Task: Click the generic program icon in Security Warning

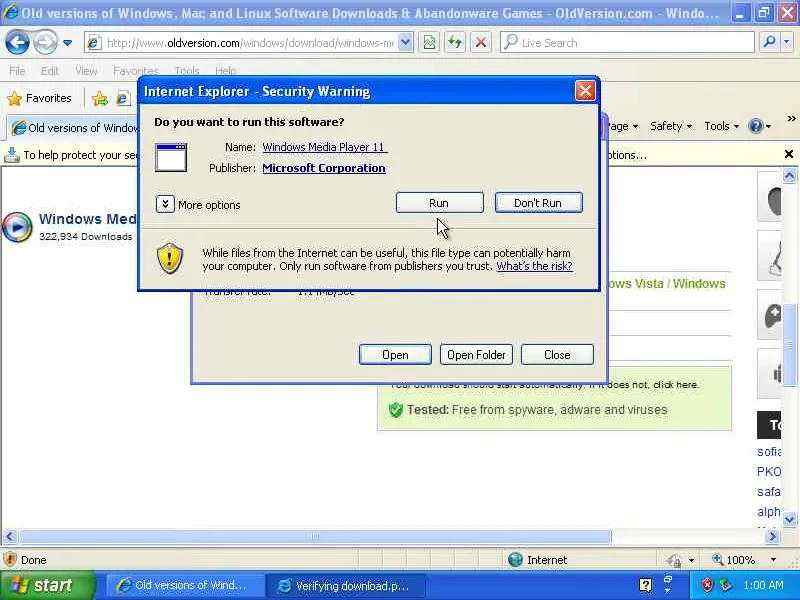Action: [x=171, y=157]
